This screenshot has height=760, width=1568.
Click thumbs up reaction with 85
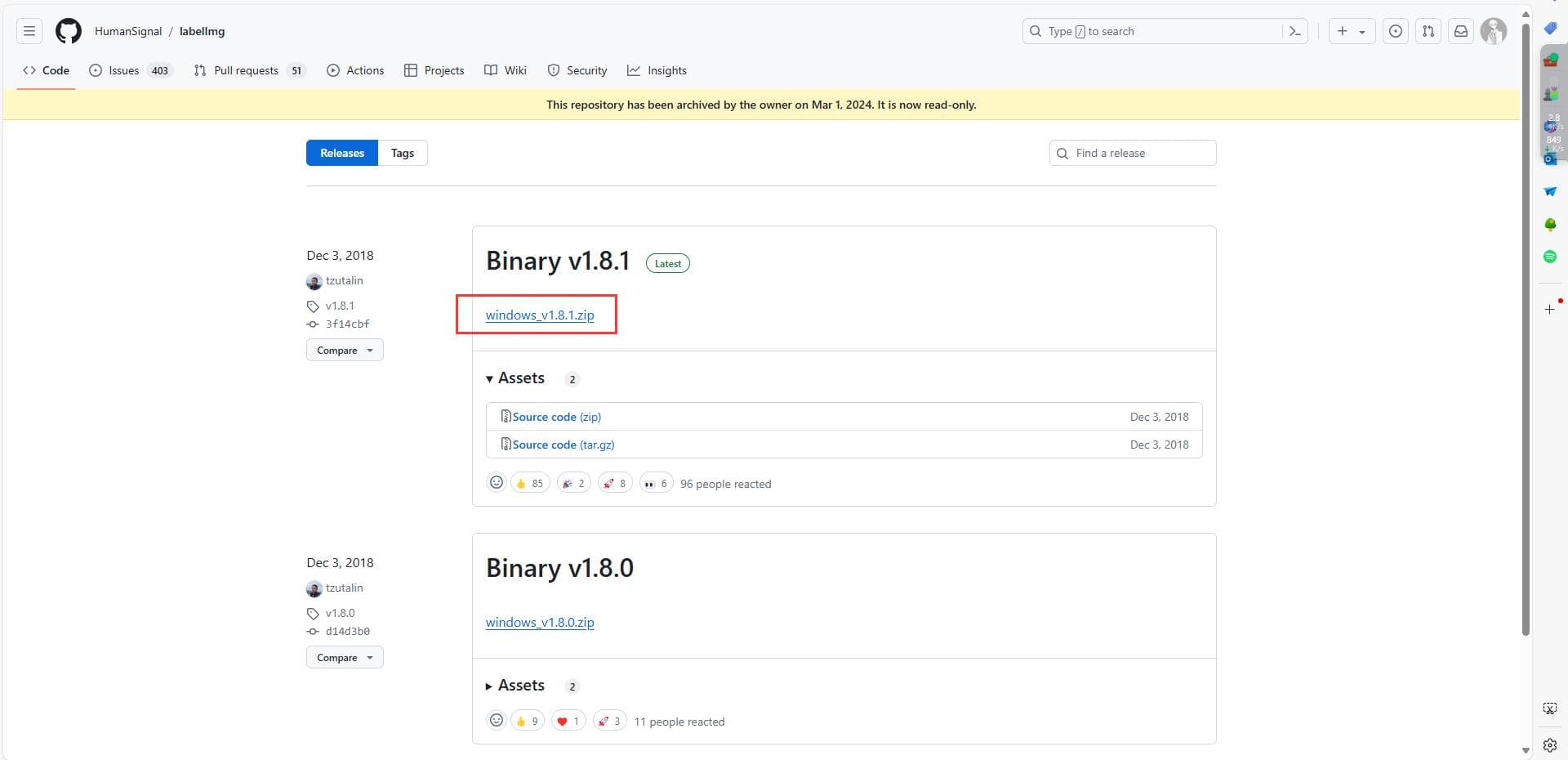[x=530, y=483]
